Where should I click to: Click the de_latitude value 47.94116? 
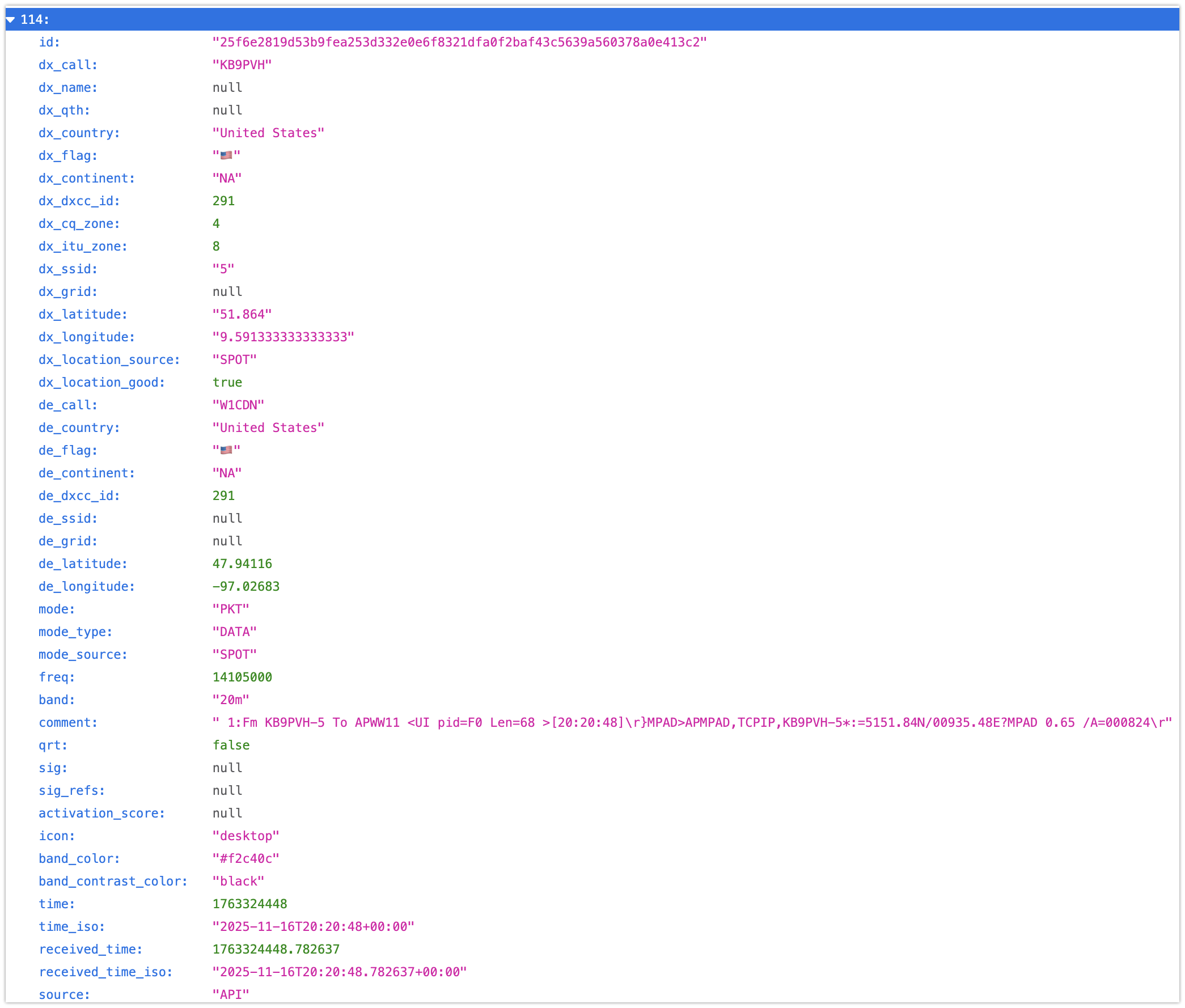click(242, 564)
